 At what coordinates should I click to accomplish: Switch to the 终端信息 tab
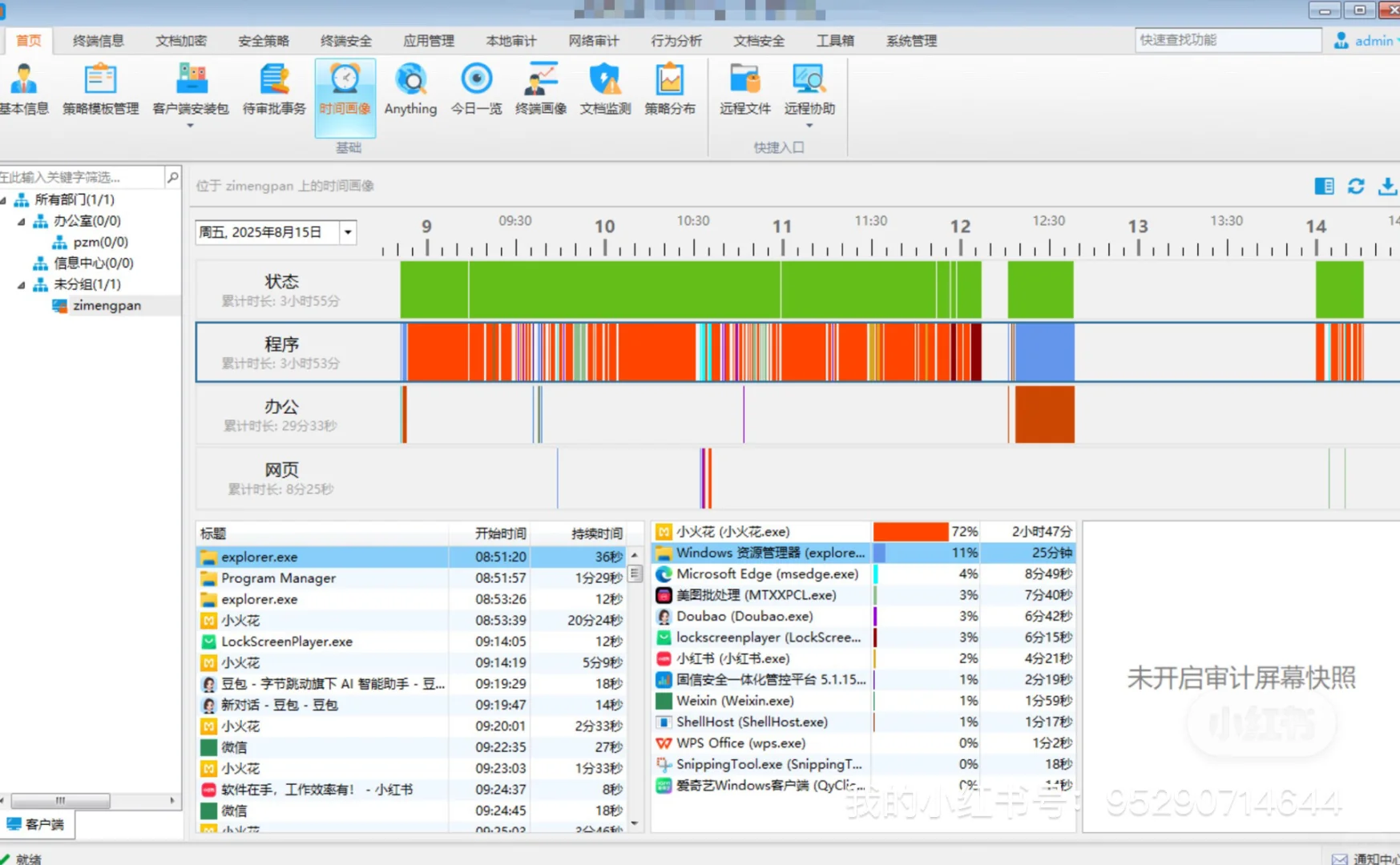(98, 40)
